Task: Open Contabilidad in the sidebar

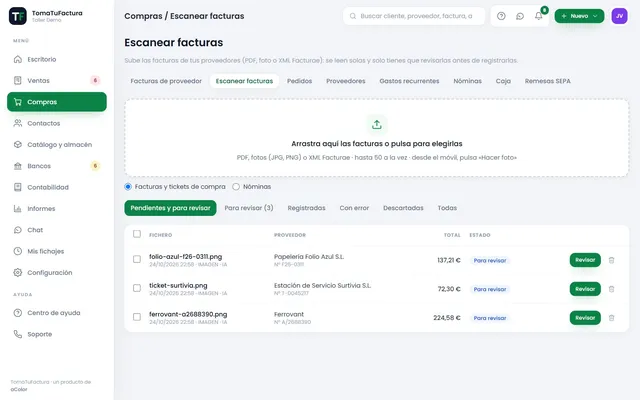Action: [x=57, y=187]
